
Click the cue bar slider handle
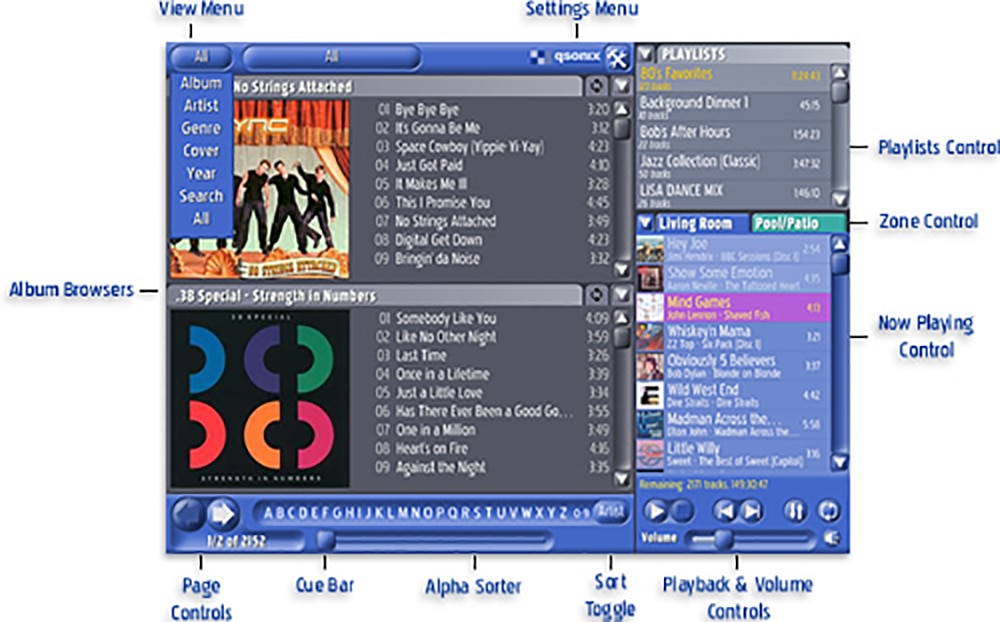coord(326,540)
